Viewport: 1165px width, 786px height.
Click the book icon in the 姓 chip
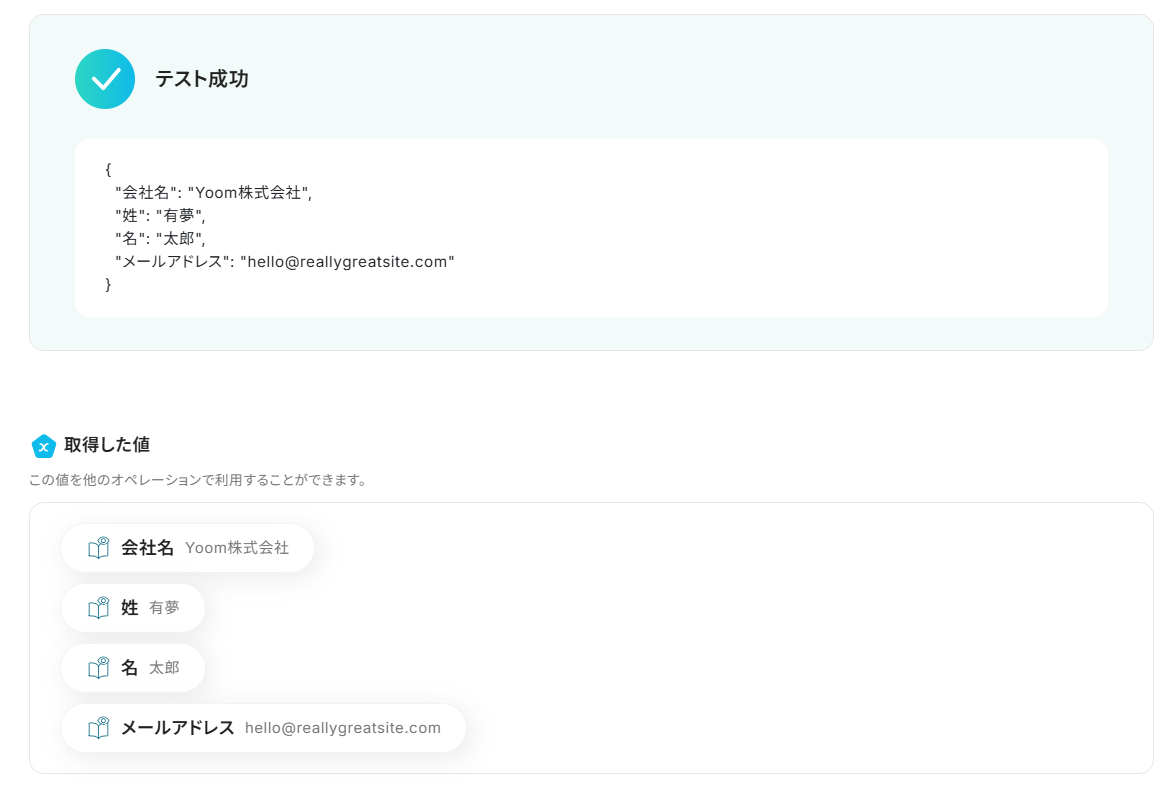98,608
